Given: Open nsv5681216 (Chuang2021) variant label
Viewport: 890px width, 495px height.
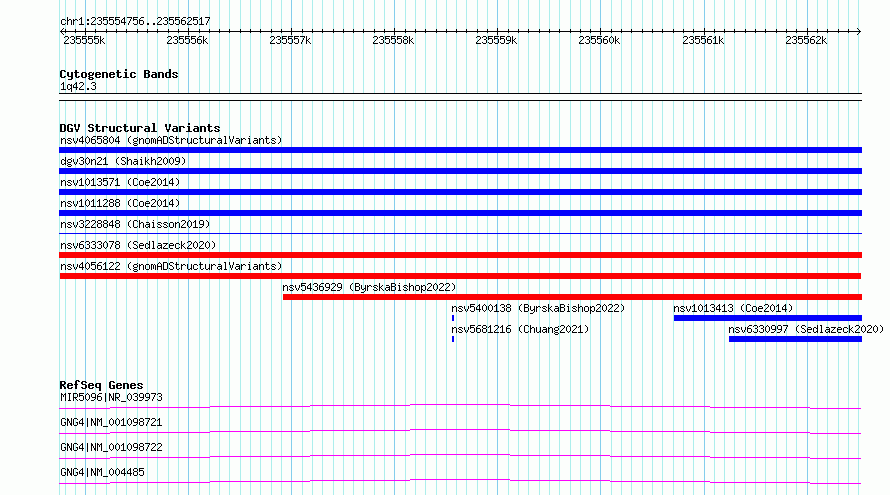Looking at the screenshot, I should point(520,329).
